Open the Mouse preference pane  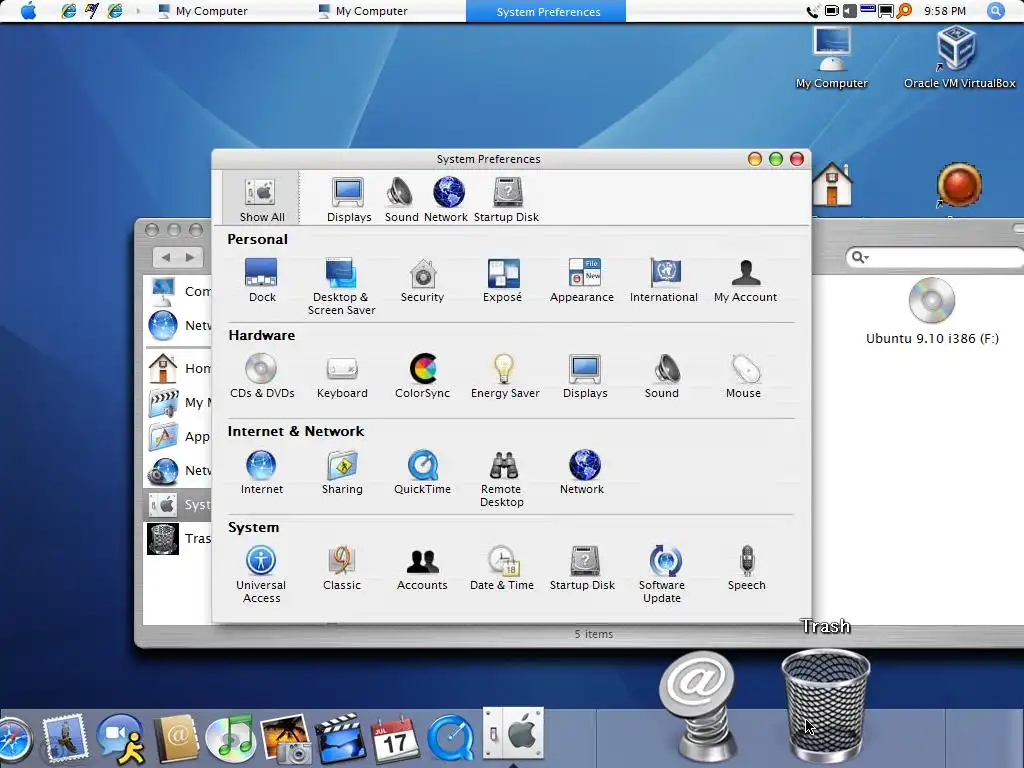(743, 376)
